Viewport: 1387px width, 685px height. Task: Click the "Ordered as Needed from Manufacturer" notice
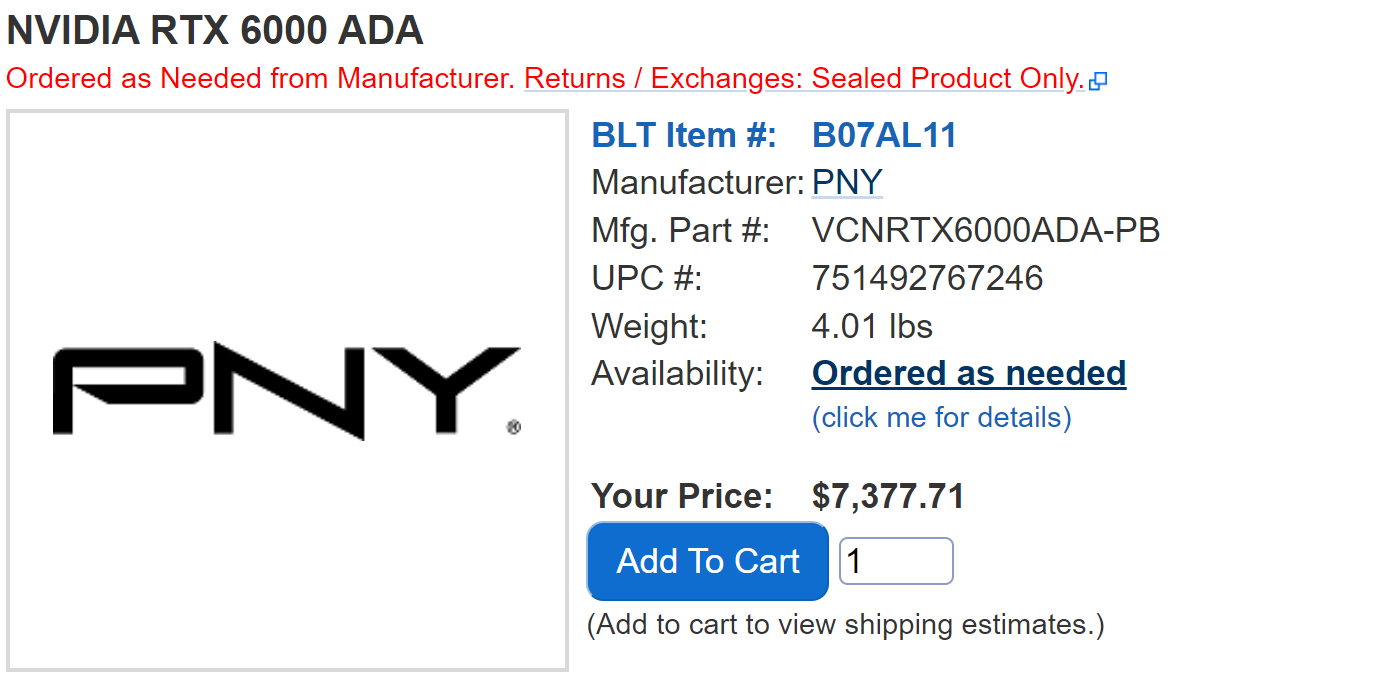click(260, 78)
